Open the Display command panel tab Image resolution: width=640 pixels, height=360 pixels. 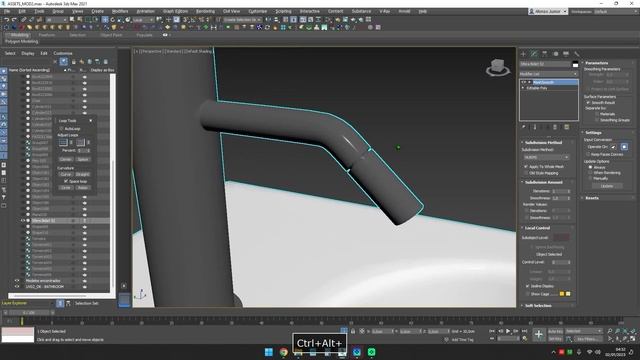(566, 54)
